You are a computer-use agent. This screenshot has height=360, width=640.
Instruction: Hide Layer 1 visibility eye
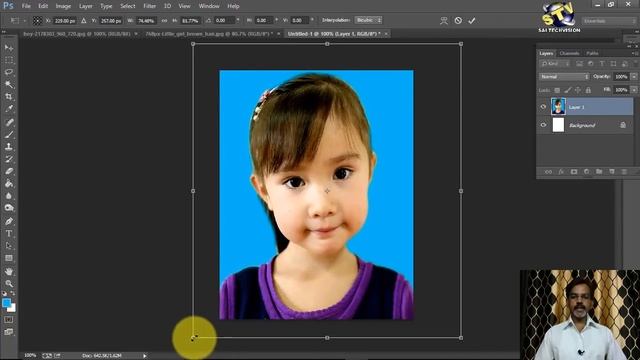[x=543, y=107]
